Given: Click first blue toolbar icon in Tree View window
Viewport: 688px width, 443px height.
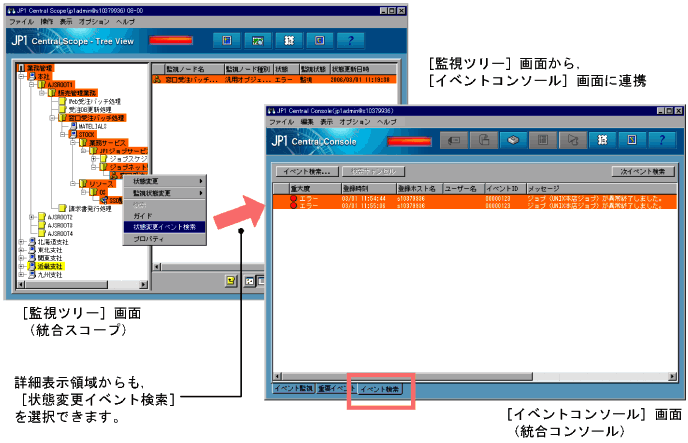Looking at the screenshot, I should (227, 41).
